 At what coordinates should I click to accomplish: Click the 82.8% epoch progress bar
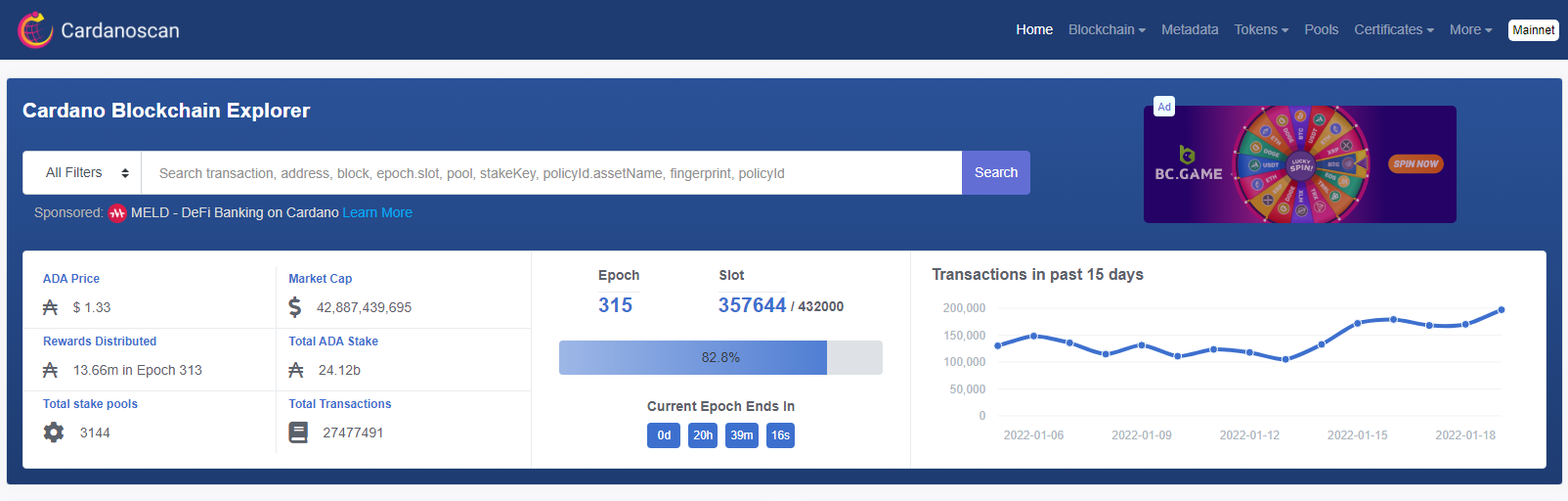[x=720, y=357]
